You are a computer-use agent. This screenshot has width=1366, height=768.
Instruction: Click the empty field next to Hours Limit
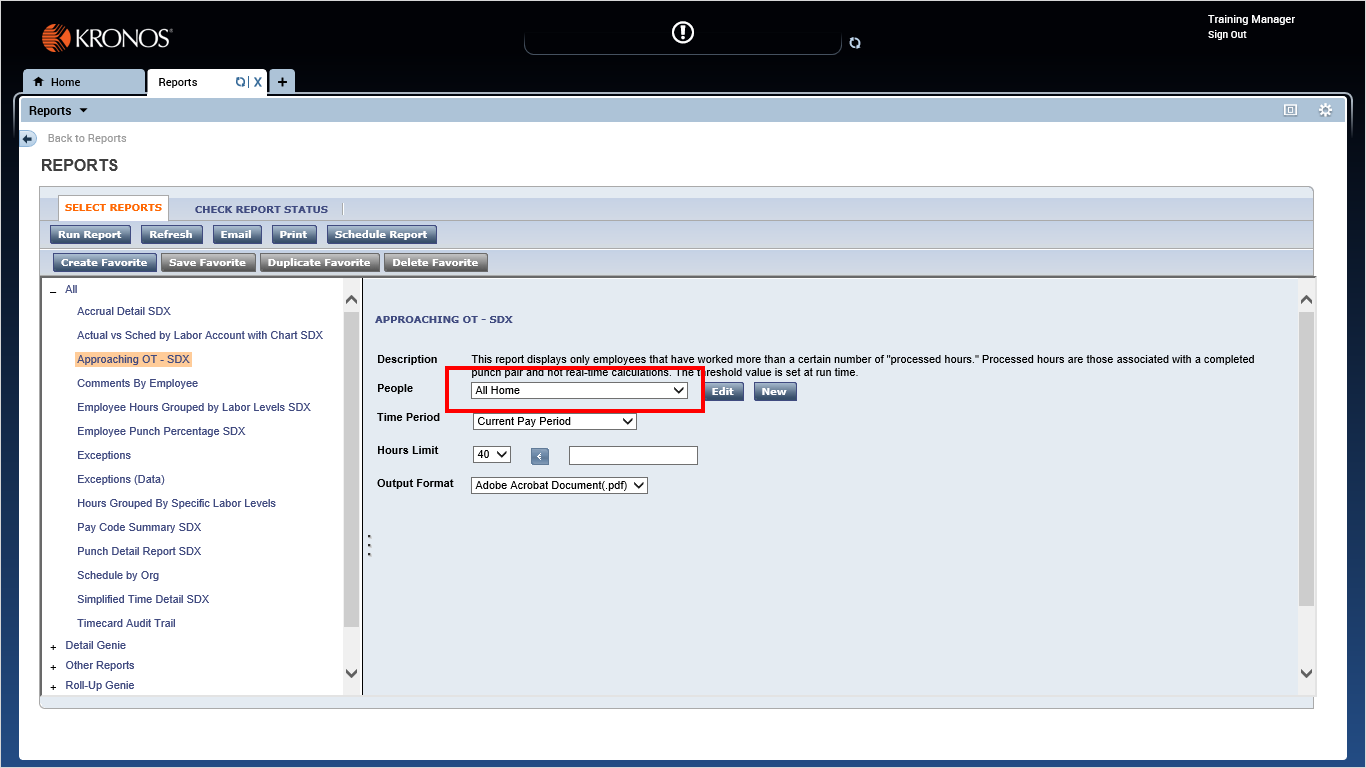pyautogui.click(x=633, y=455)
